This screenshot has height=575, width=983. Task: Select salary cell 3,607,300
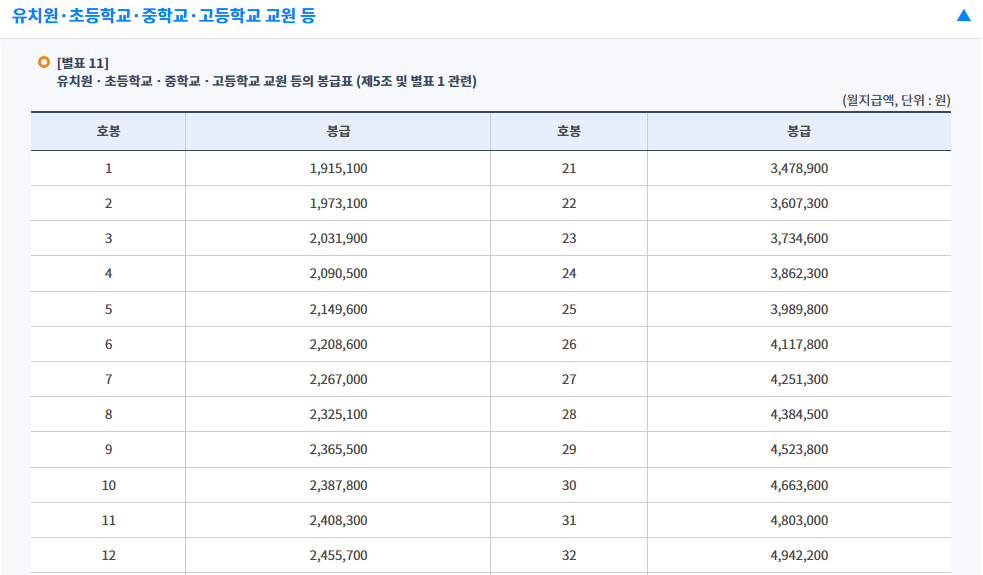799,203
